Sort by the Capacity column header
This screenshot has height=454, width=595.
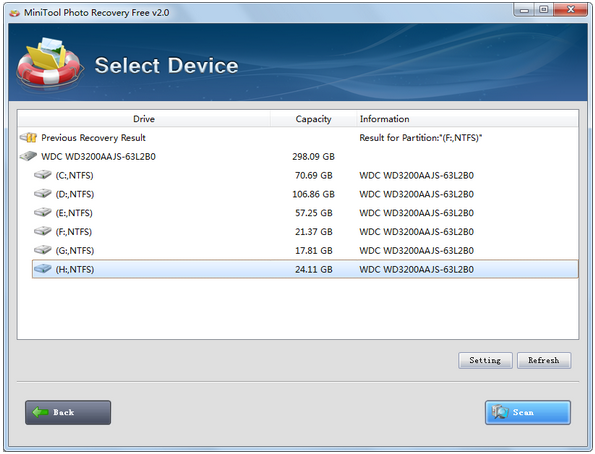coord(313,119)
